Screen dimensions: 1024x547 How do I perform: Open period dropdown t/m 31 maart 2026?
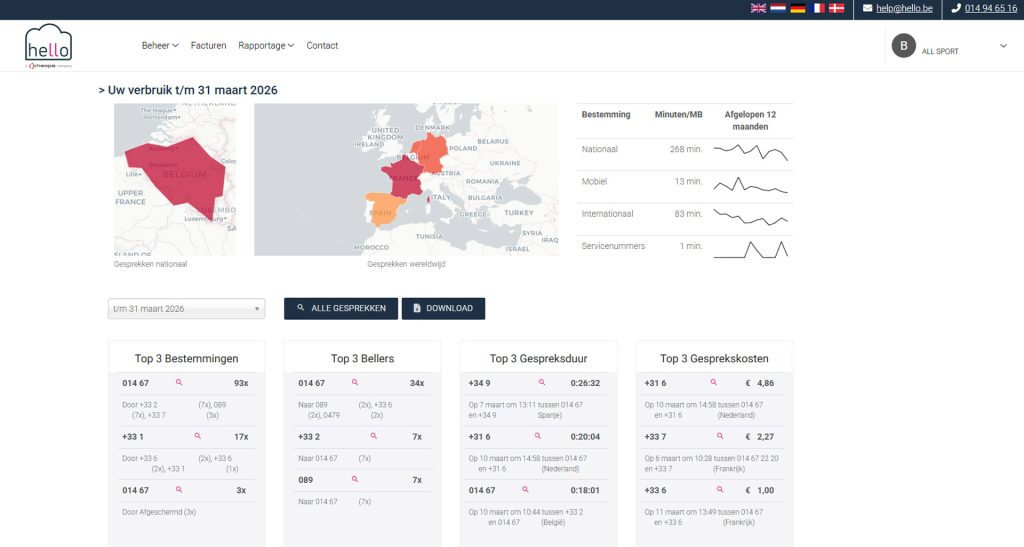click(x=186, y=309)
